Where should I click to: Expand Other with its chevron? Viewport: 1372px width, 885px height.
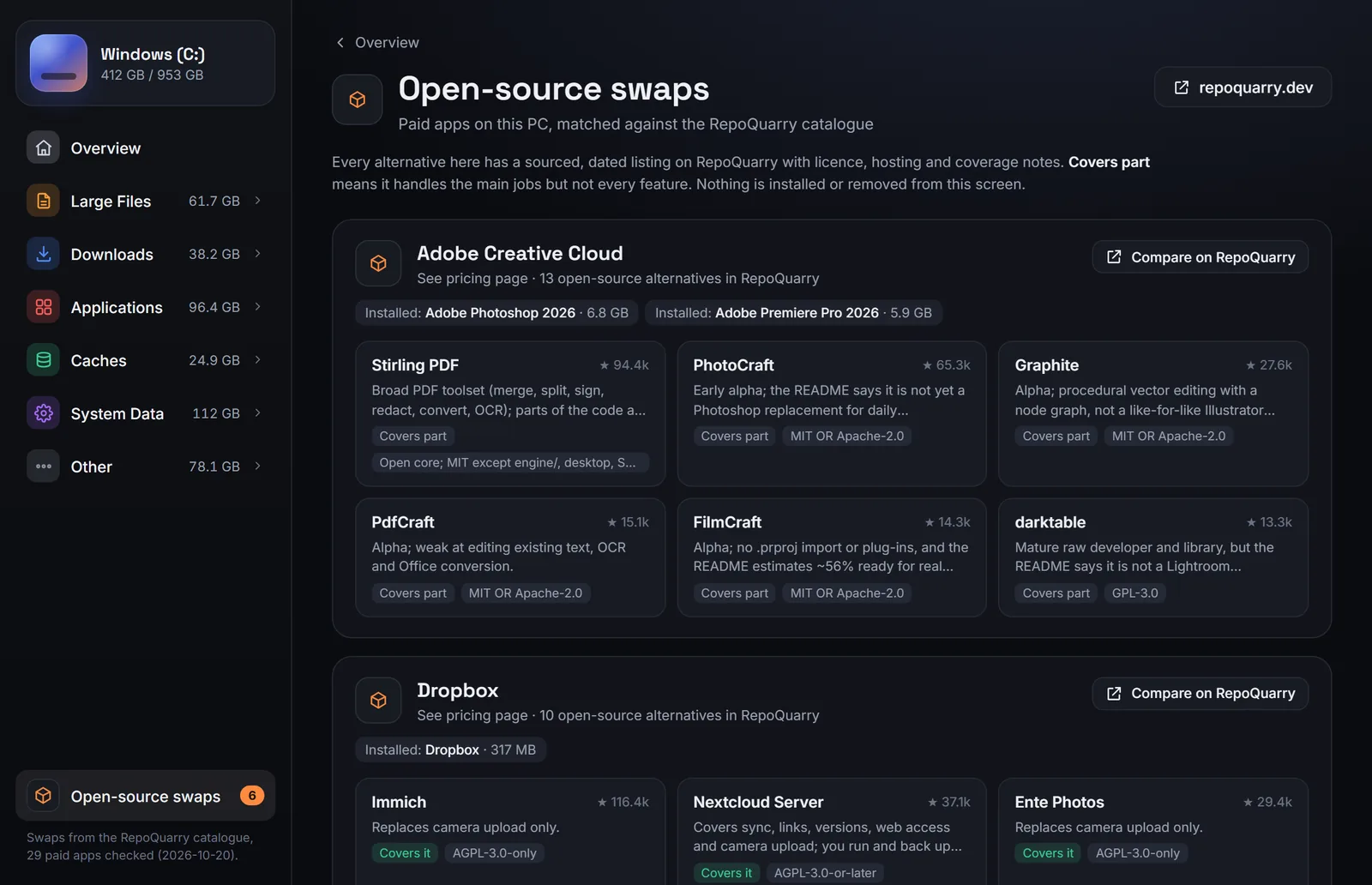click(257, 467)
